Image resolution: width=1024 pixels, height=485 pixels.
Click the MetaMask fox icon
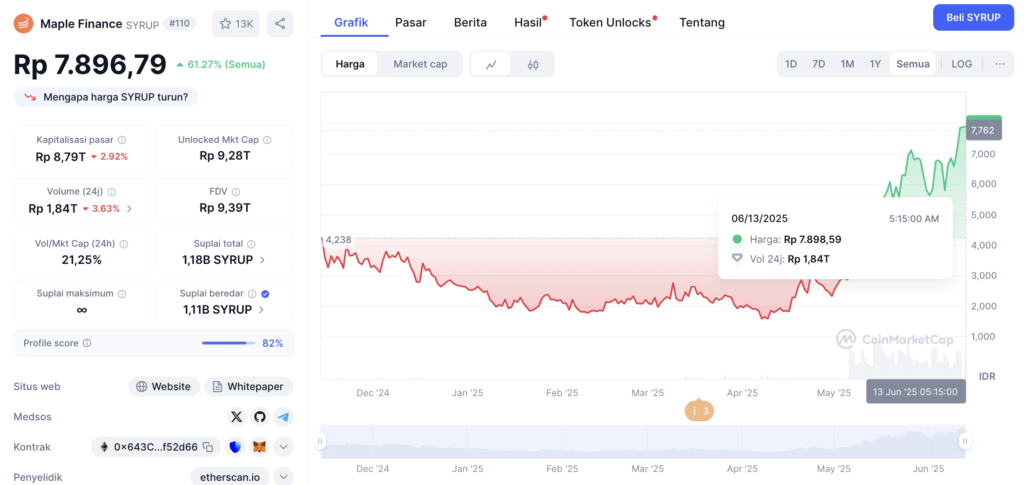coord(260,447)
